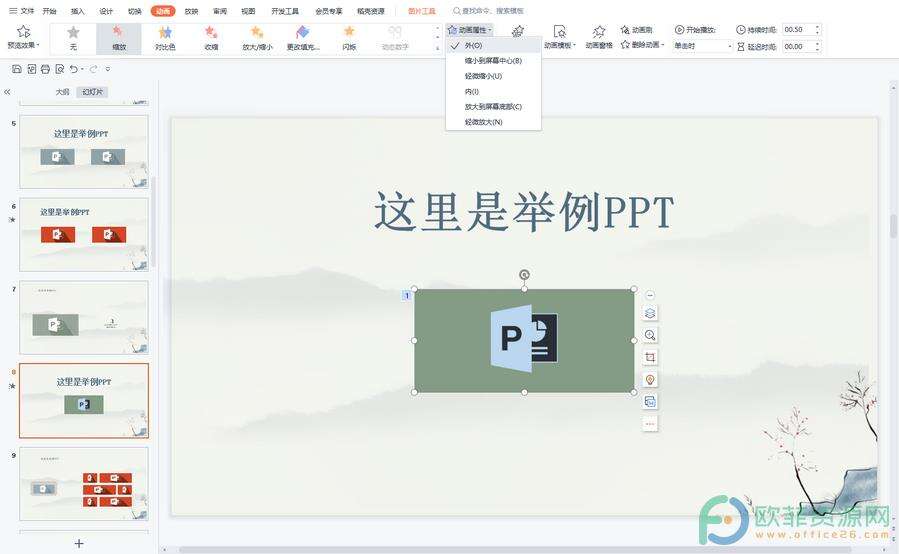Viewport: 899px width, 554px height.
Task: Choose the 闪烁 flashing animation effect
Action: [x=349, y=38]
